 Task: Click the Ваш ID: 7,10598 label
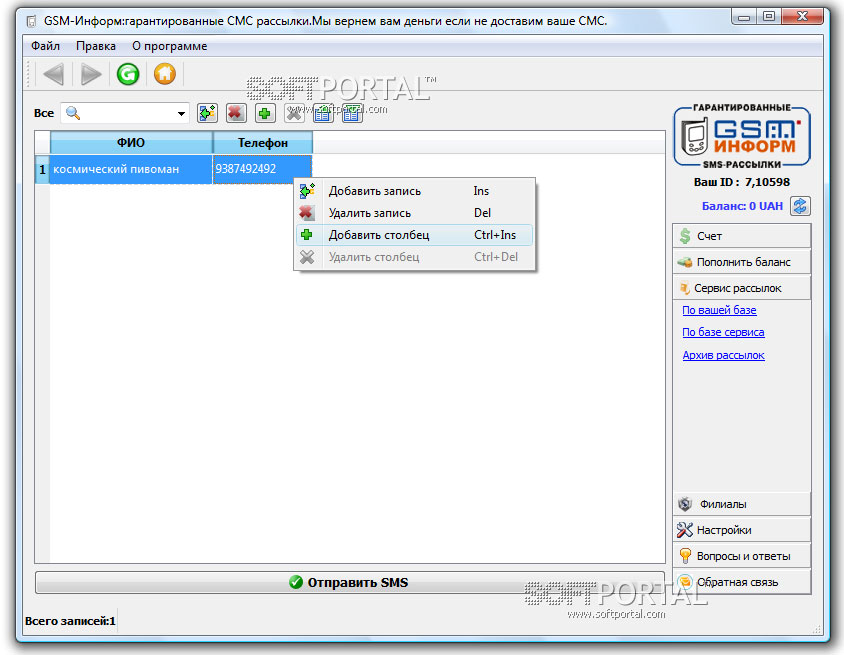pyautogui.click(x=742, y=182)
